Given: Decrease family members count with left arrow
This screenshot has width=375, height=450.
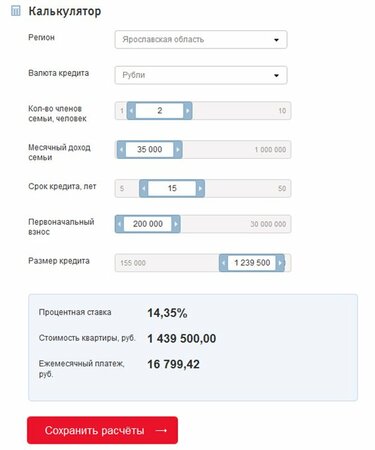Looking at the screenshot, I should 131,111.
